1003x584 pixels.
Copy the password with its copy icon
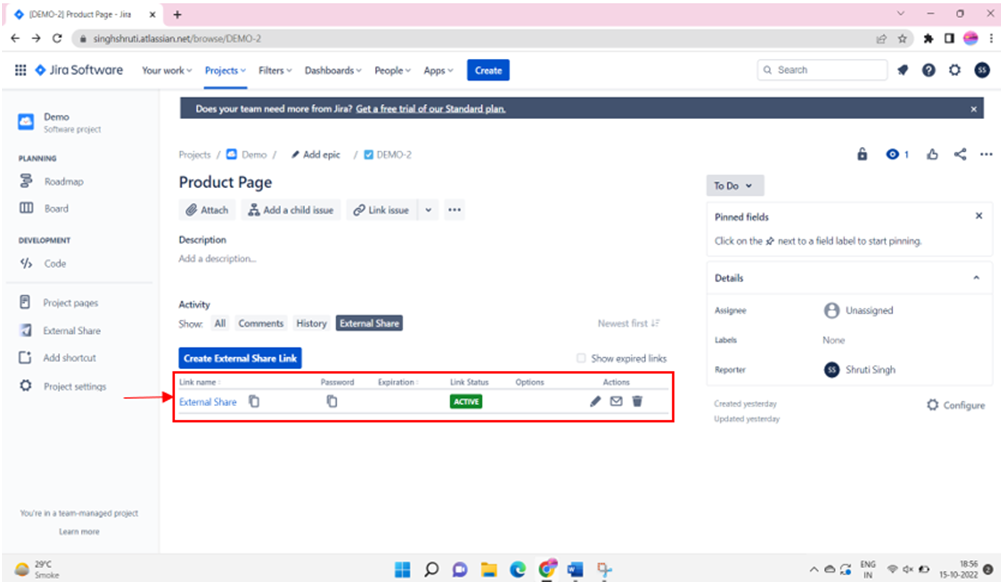click(333, 401)
